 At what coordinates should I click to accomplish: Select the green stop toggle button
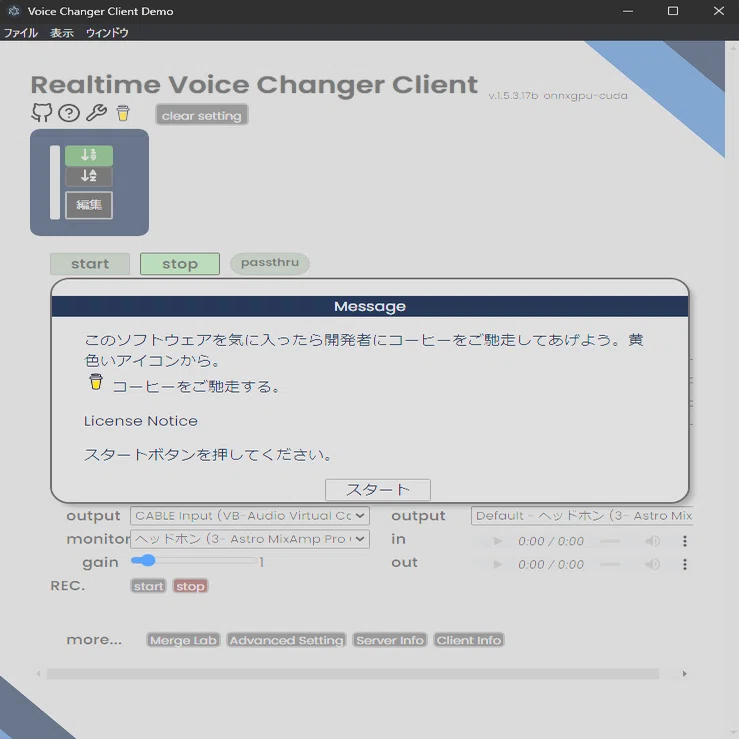(180, 263)
